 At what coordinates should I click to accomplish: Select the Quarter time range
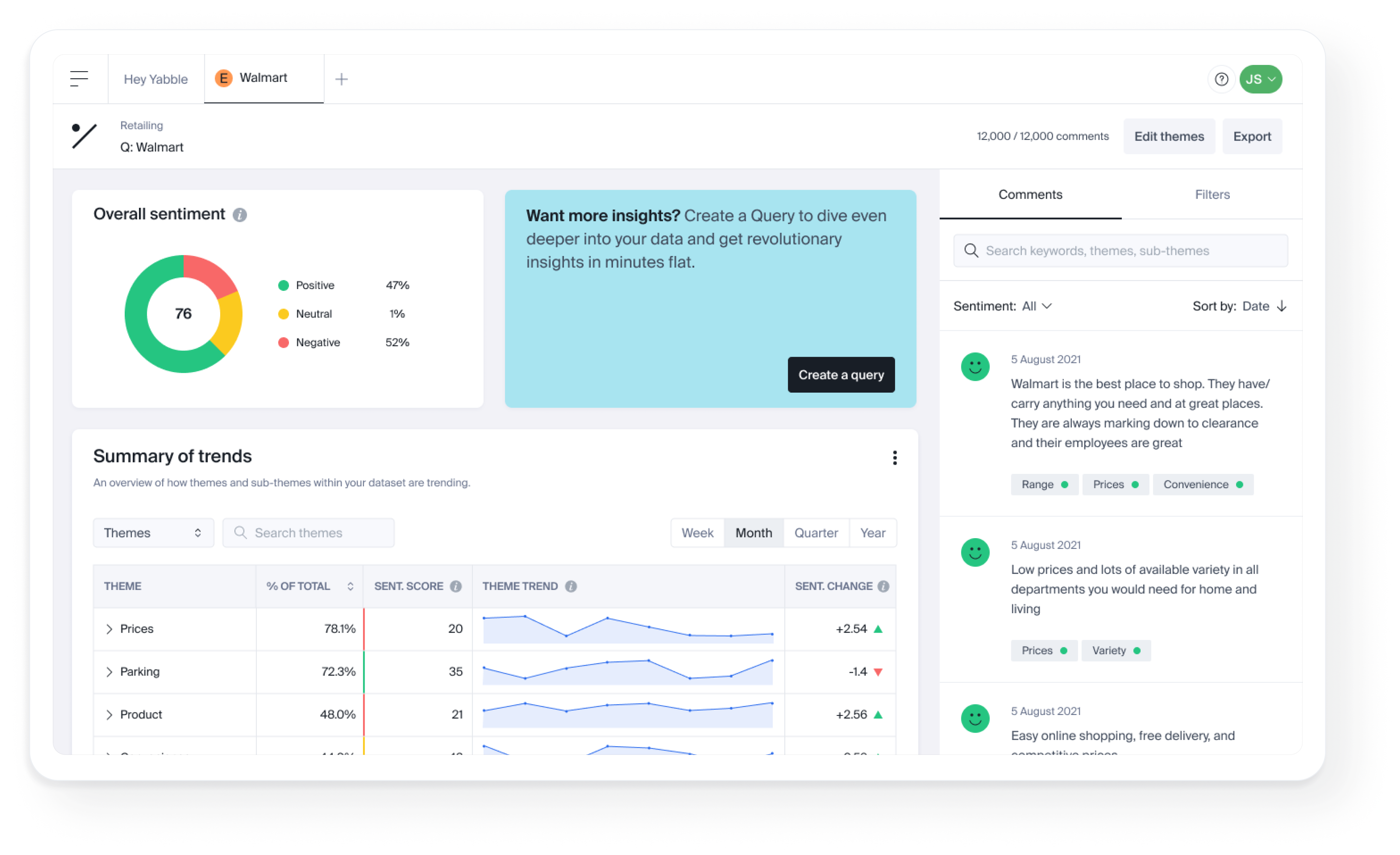(816, 533)
